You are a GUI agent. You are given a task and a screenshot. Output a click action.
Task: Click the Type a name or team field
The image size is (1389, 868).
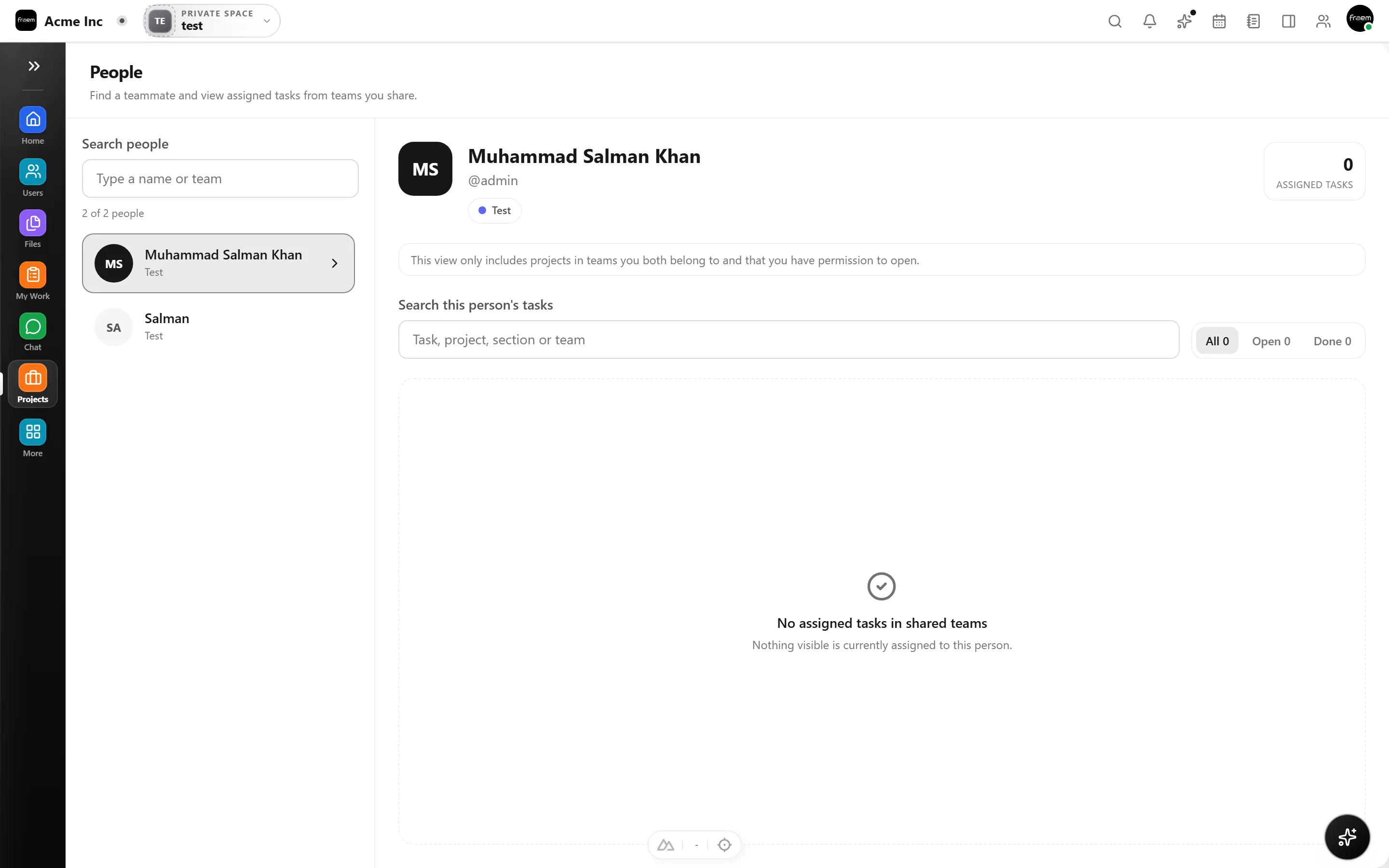(x=220, y=178)
